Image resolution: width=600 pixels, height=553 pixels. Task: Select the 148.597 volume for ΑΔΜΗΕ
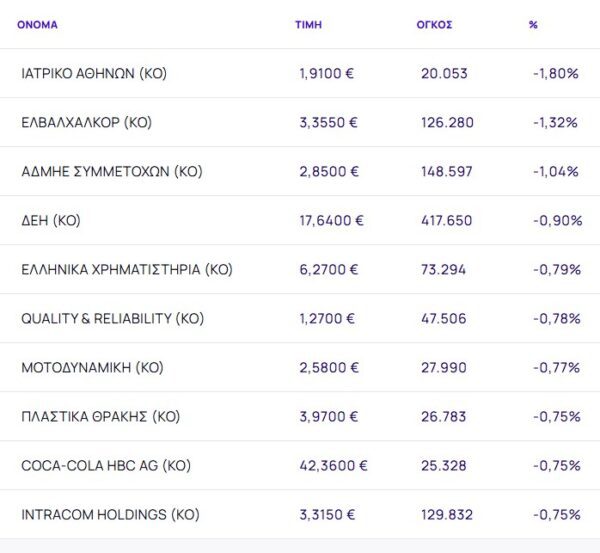pos(446,172)
